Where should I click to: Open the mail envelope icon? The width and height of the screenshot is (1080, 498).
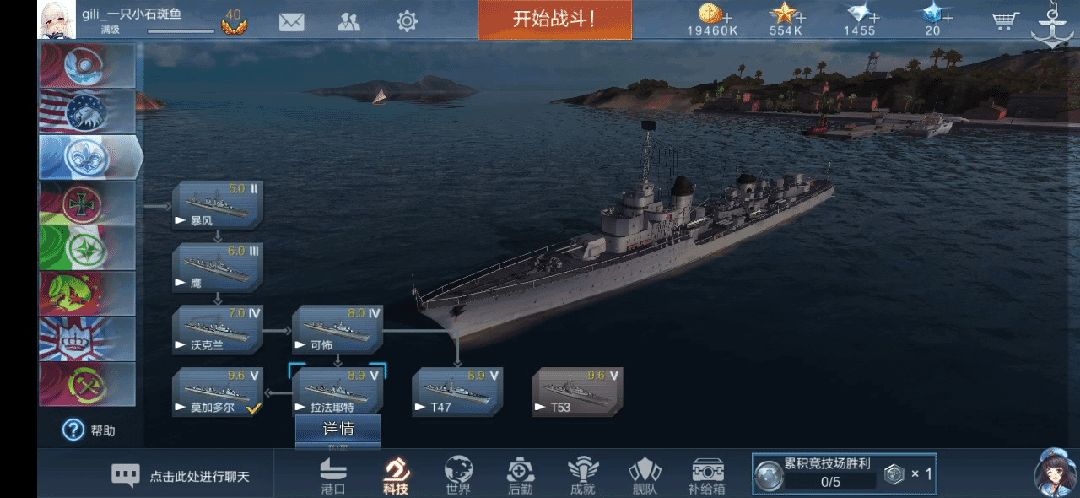pos(291,22)
